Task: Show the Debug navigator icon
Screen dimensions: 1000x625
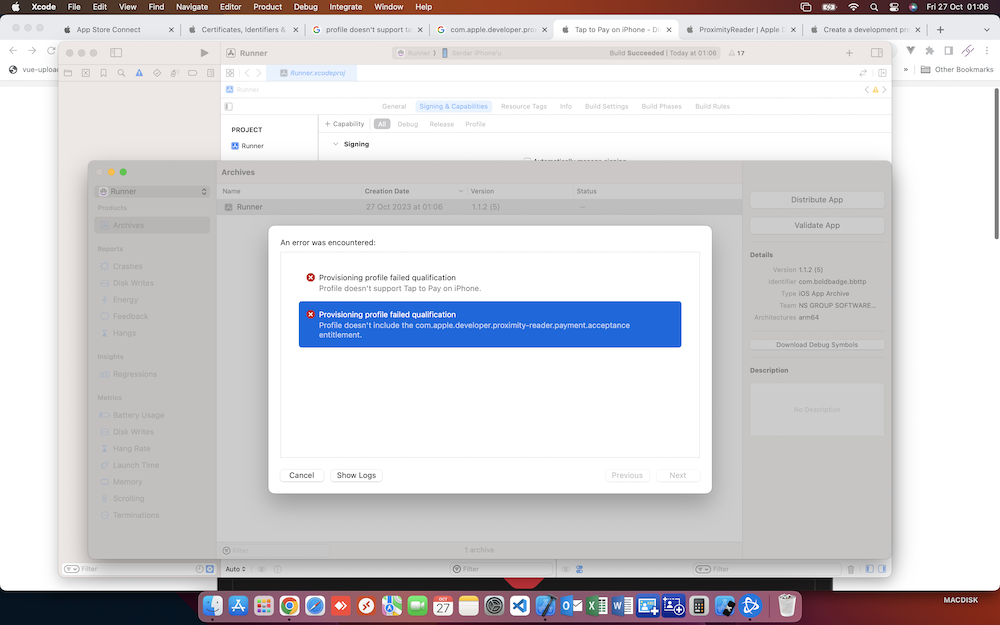Action: [x=175, y=73]
